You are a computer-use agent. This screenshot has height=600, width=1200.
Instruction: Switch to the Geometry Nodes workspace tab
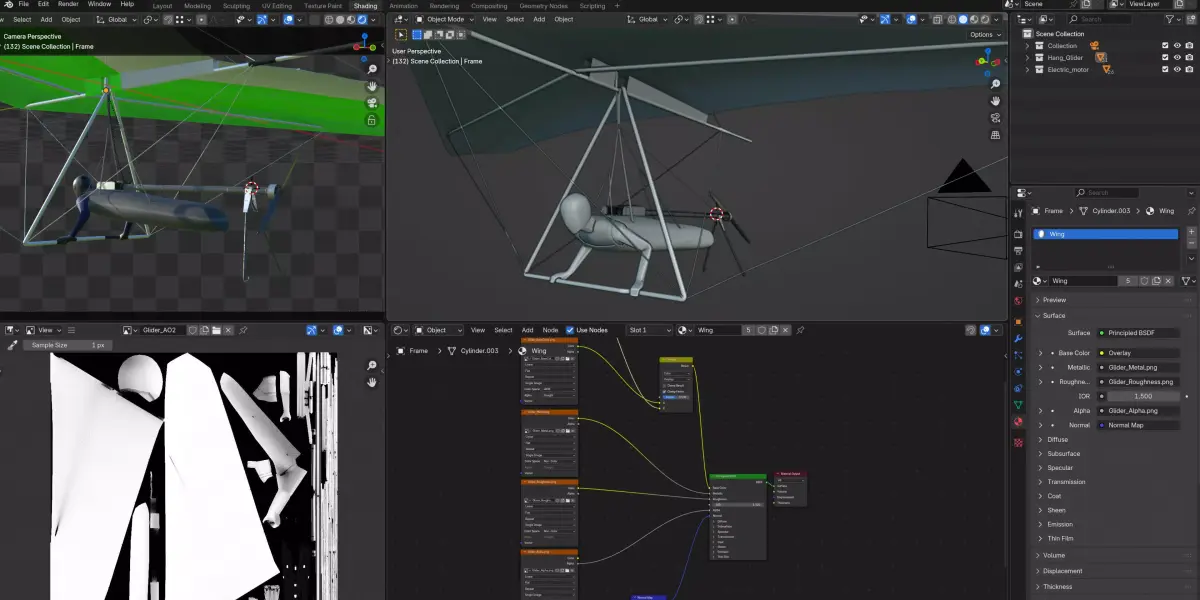point(543,6)
